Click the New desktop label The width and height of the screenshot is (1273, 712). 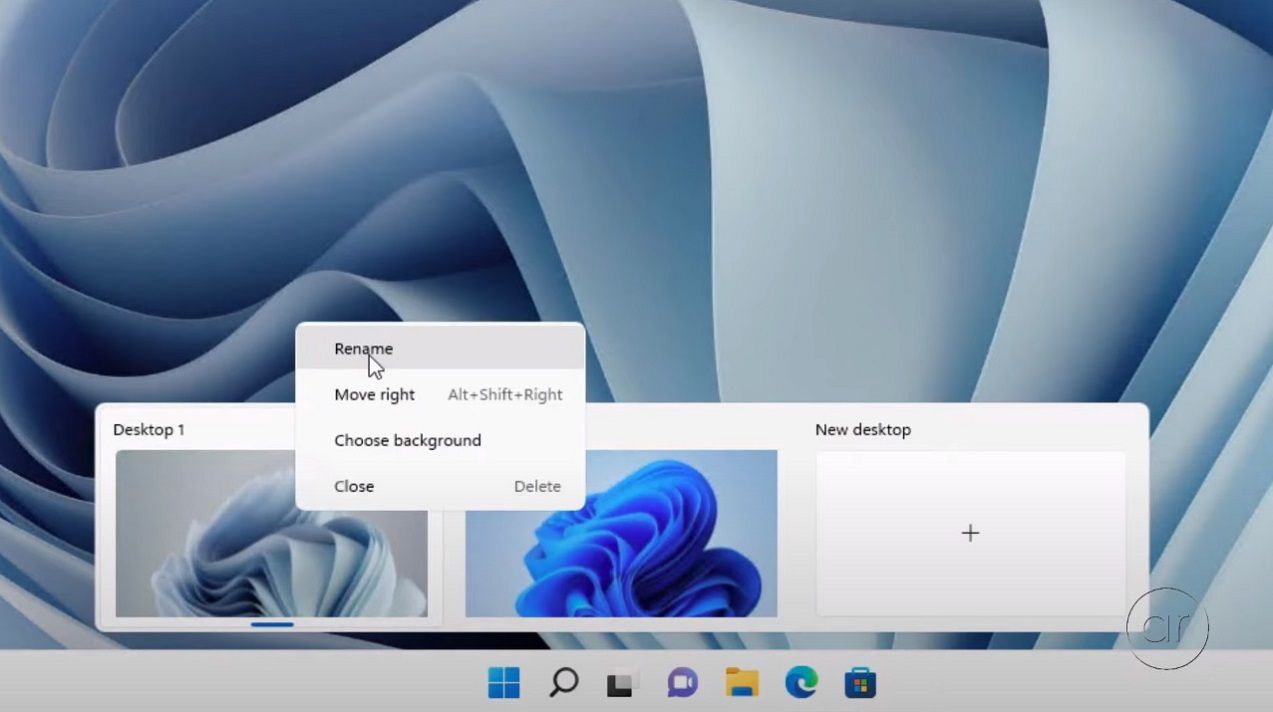863,429
